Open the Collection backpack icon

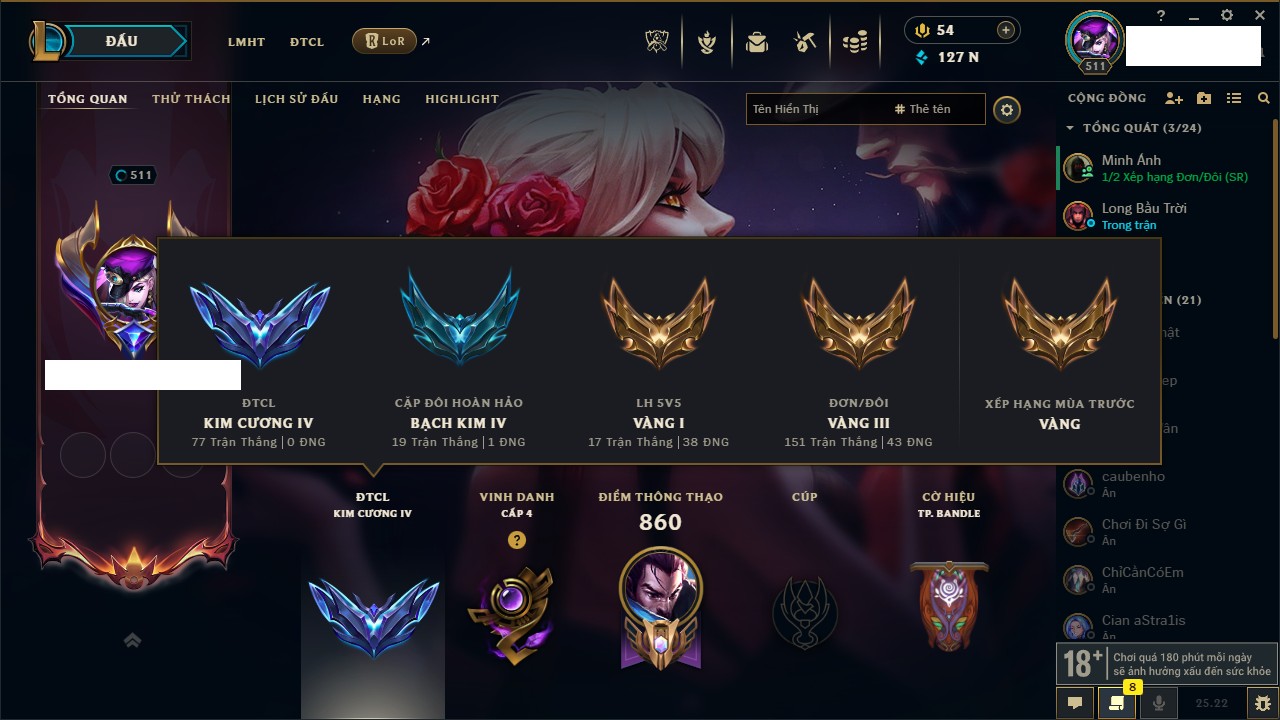pyautogui.click(x=757, y=42)
